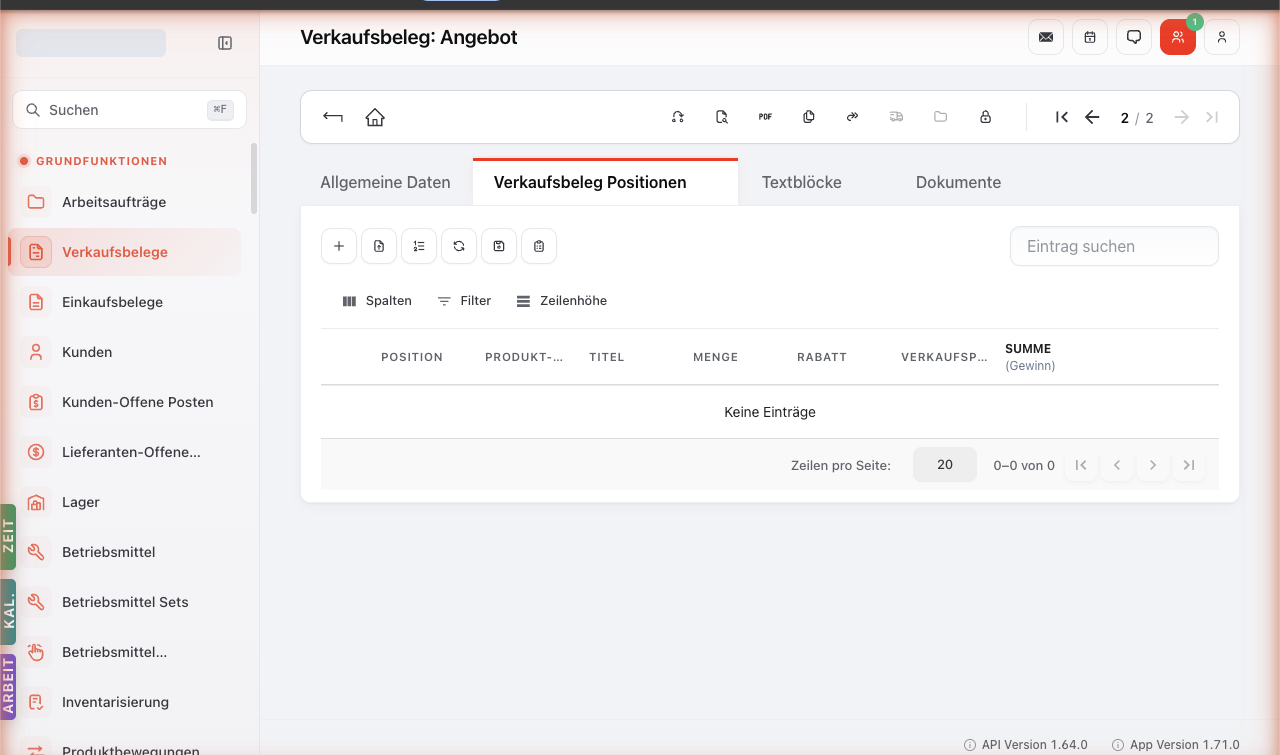Open Kunden-Offene Posten in the sidebar
1280x755 pixels.
(x=125, y=402)
